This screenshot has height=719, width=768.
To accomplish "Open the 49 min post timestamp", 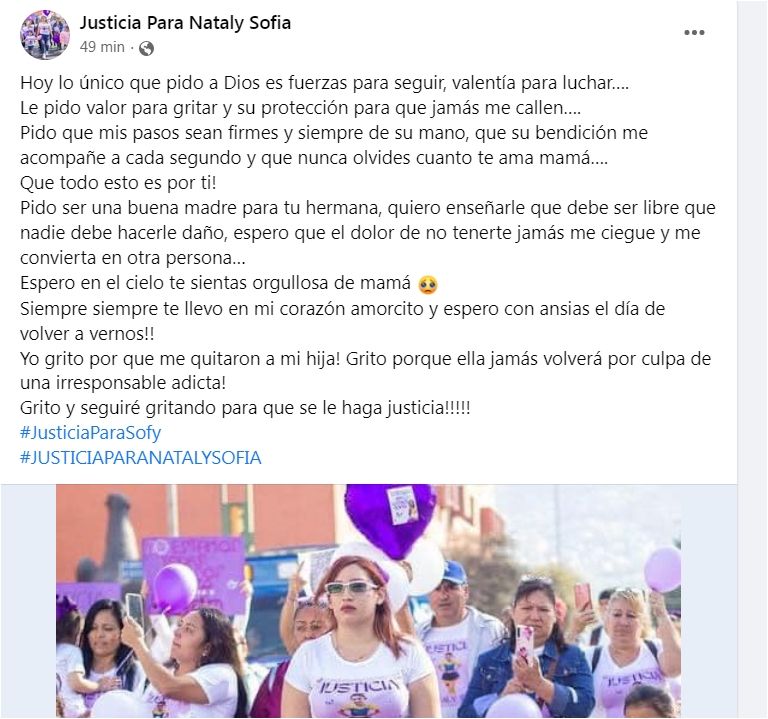I will [102, 47].
